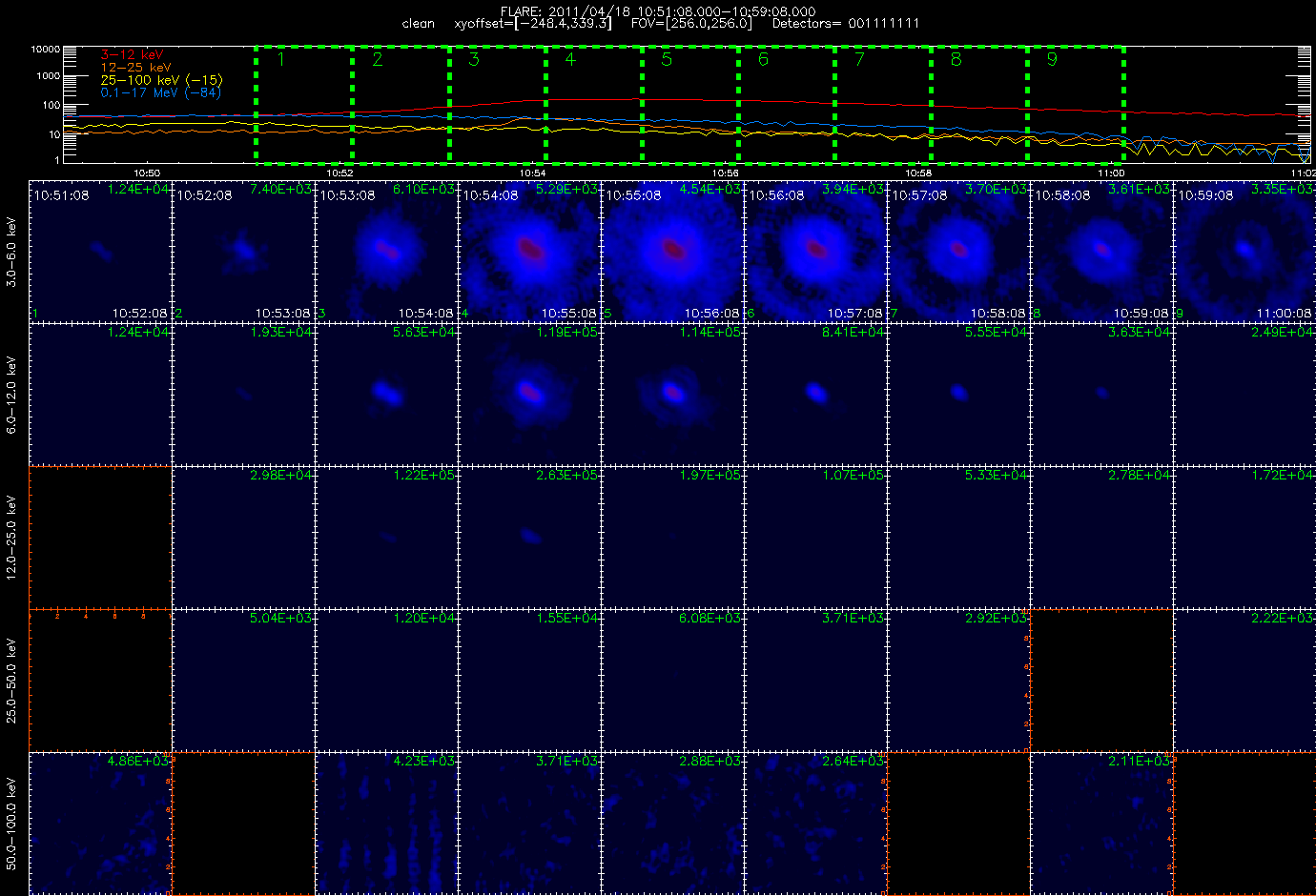The image size is (1316, 896).
Task: Open the 3-6 keV image labeled 3.70E+03
Action: pos(959,251)
